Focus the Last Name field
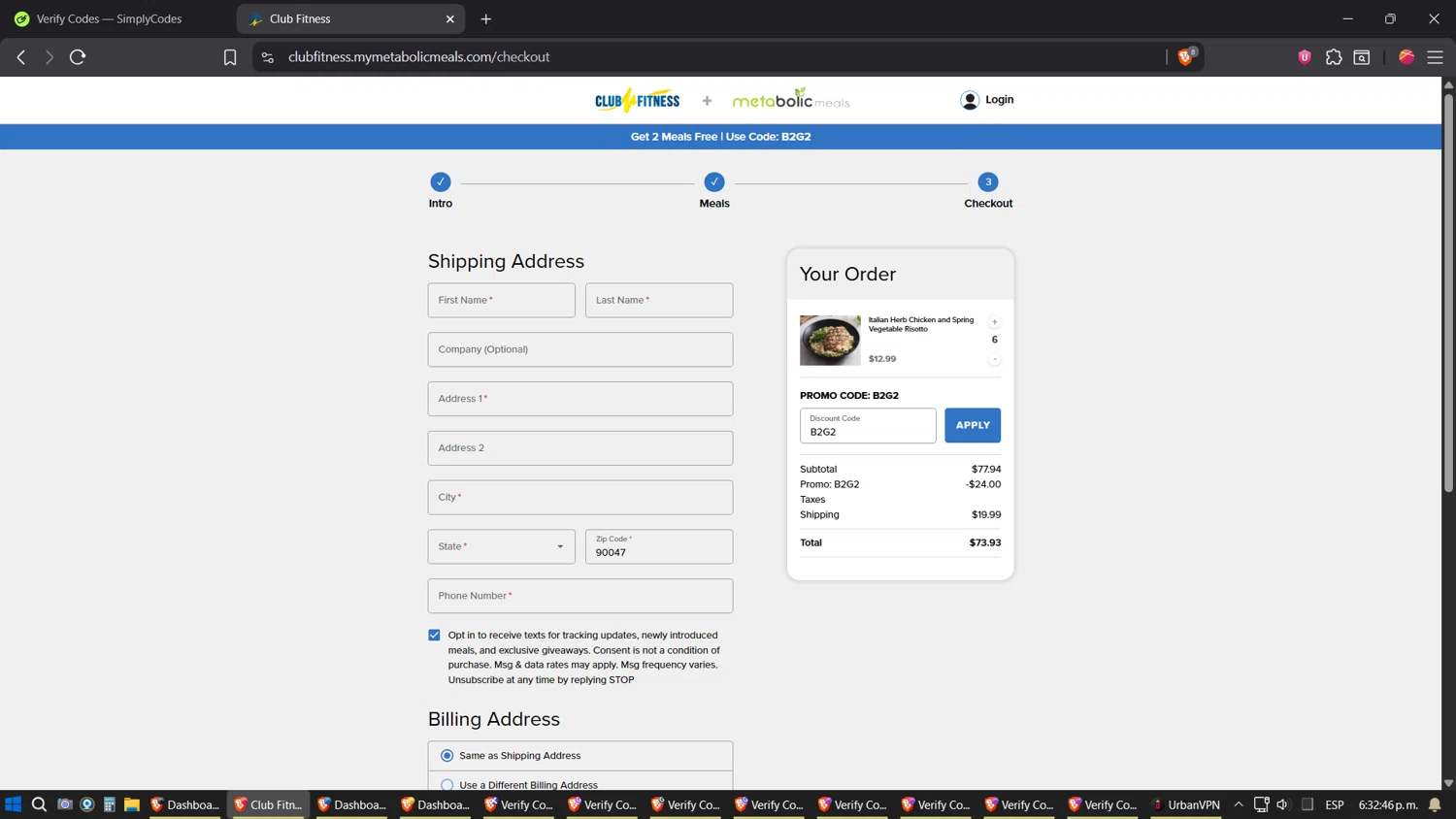The width and height of the screenshot is (1456, 819). point(659,300)
